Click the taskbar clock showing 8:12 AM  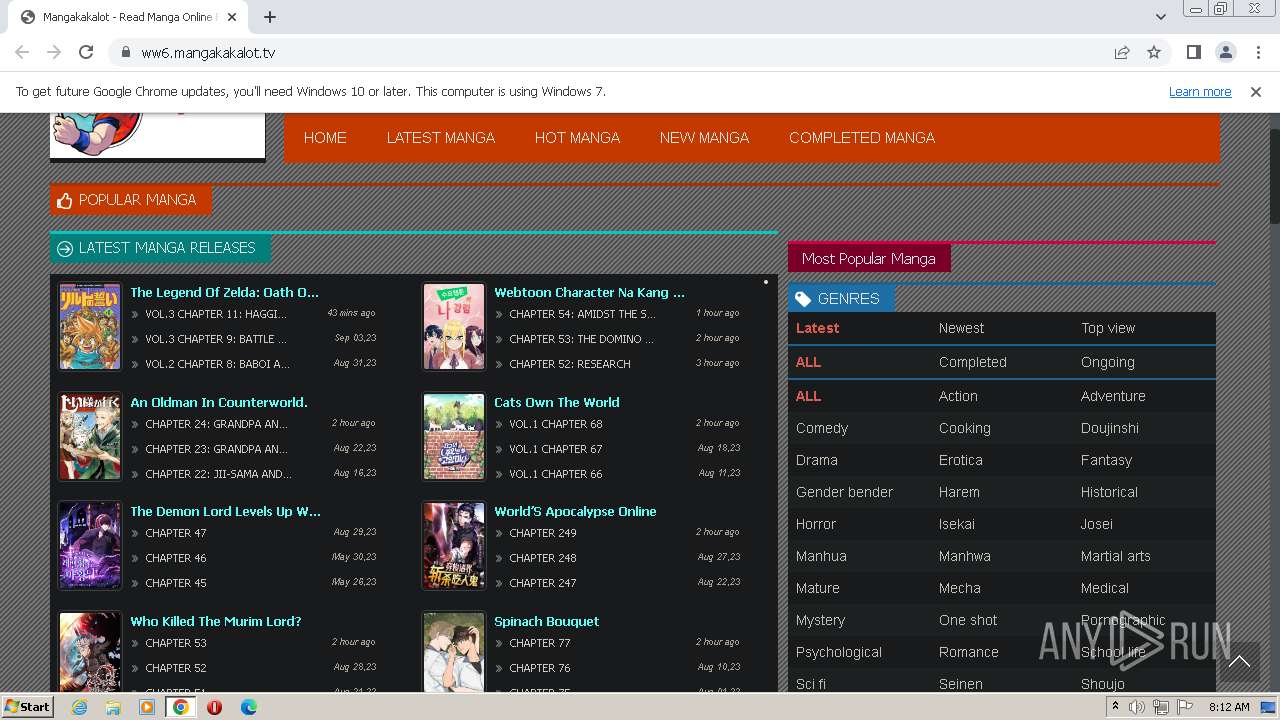(1229, 707)
